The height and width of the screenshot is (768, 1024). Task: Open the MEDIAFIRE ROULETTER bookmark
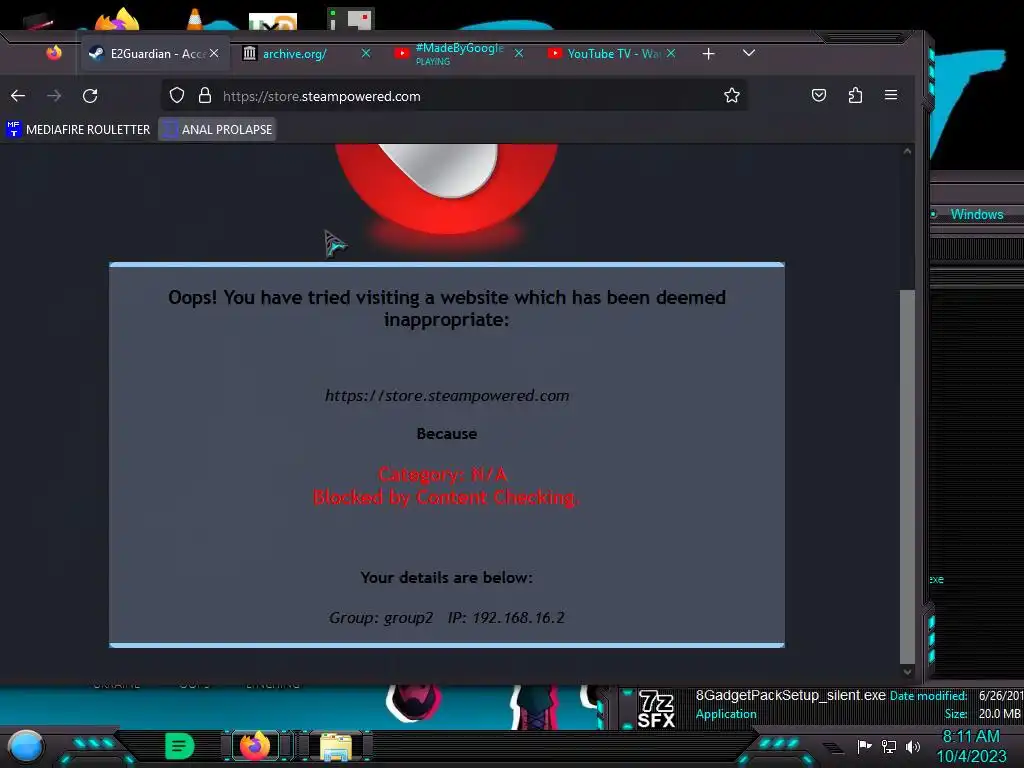pyautogui.click(x=78, y=129)
